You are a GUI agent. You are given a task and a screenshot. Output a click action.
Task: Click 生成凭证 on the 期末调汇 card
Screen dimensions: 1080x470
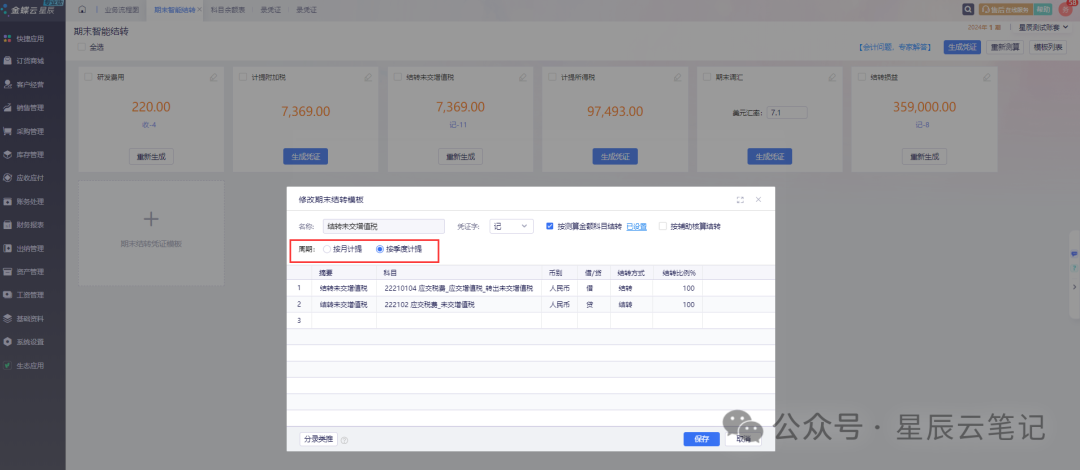click(769, 156)
